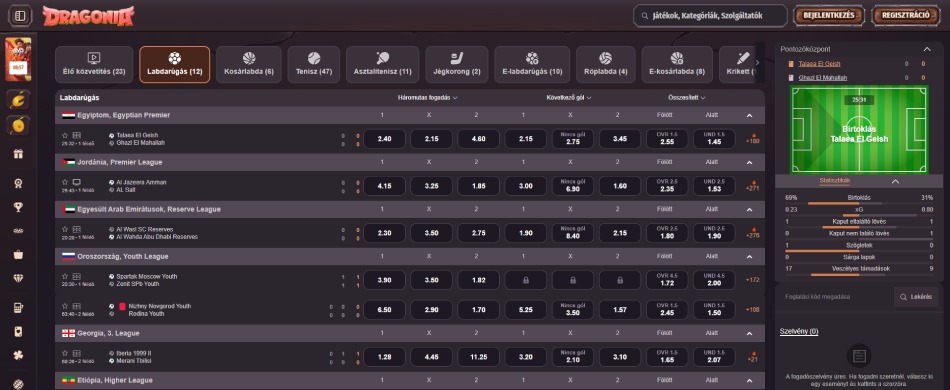950x390 pixels.
Task: Open the slot machine sidebar icon
Action: click(18, 308)
